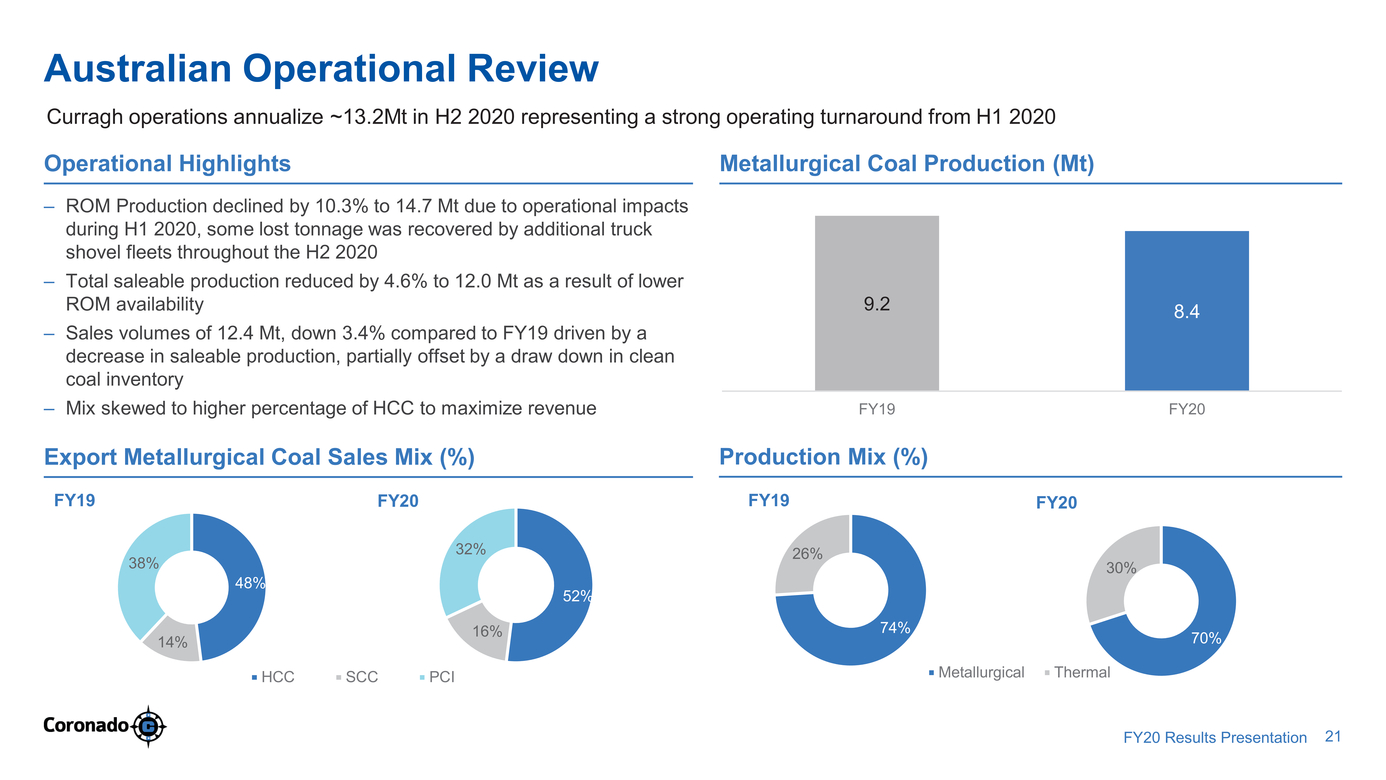Click the Coronado compass logo icon

coord(149,726)
